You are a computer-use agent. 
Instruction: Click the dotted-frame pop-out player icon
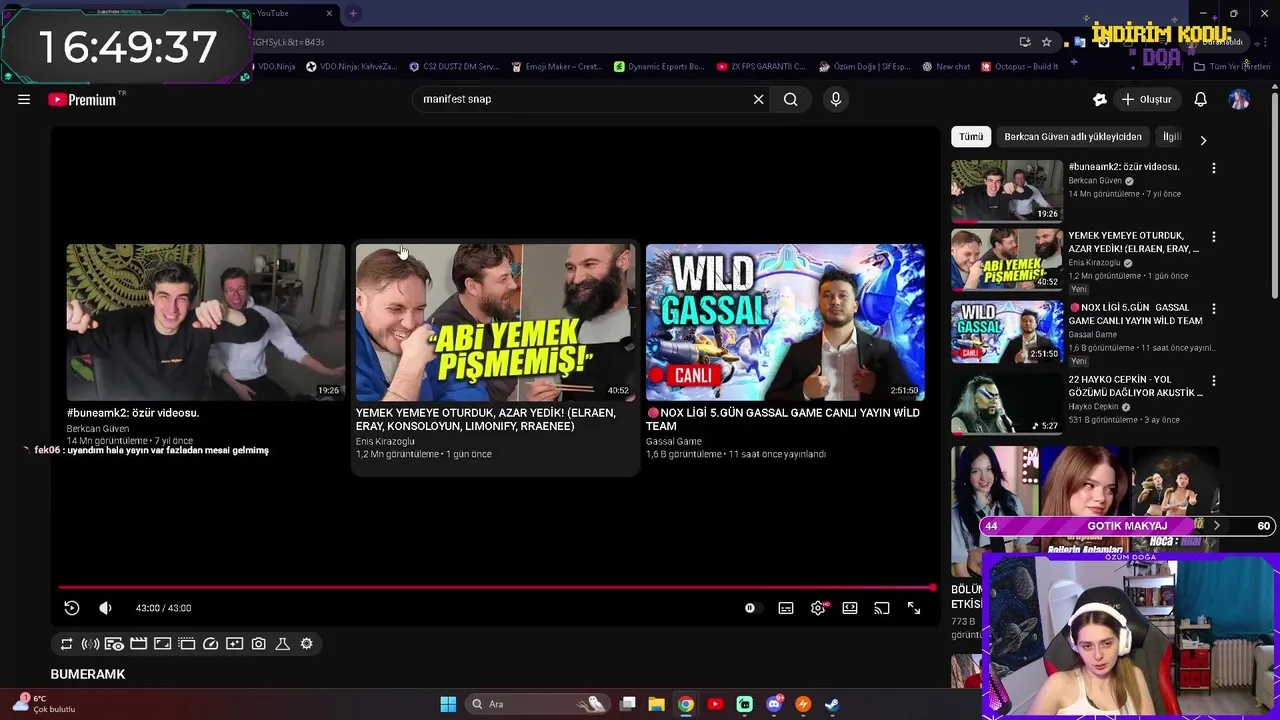click(x=186, y=644)
